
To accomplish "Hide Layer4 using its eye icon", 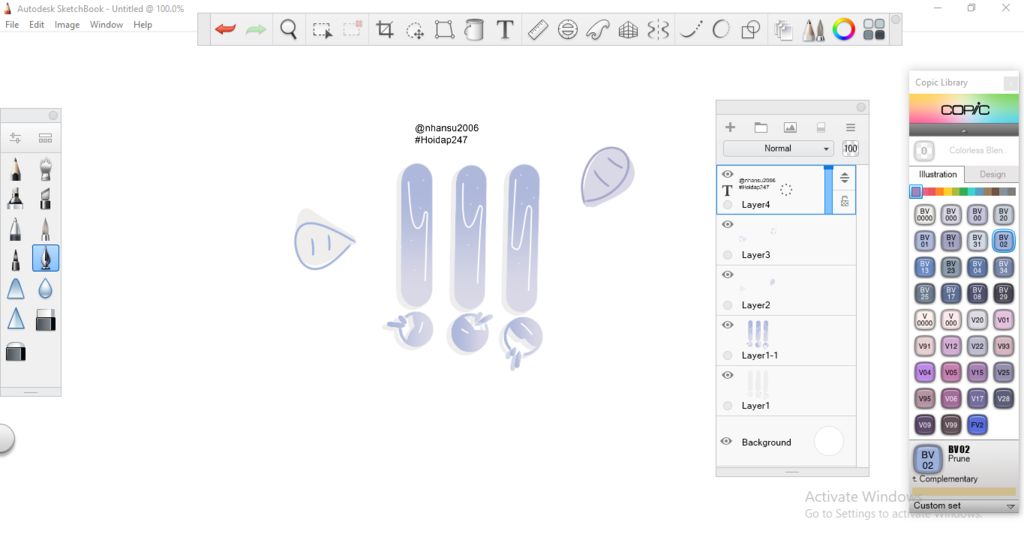I will pos(728,174).
